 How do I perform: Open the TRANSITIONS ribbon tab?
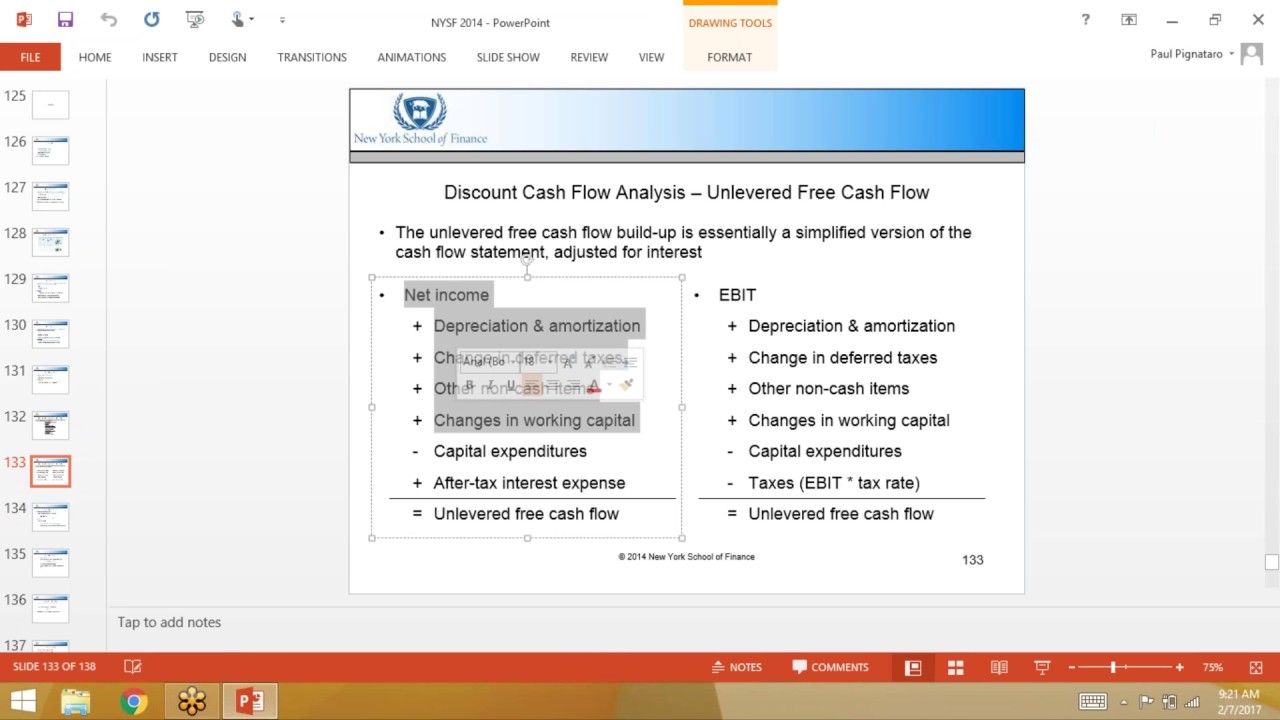[312, 57]
